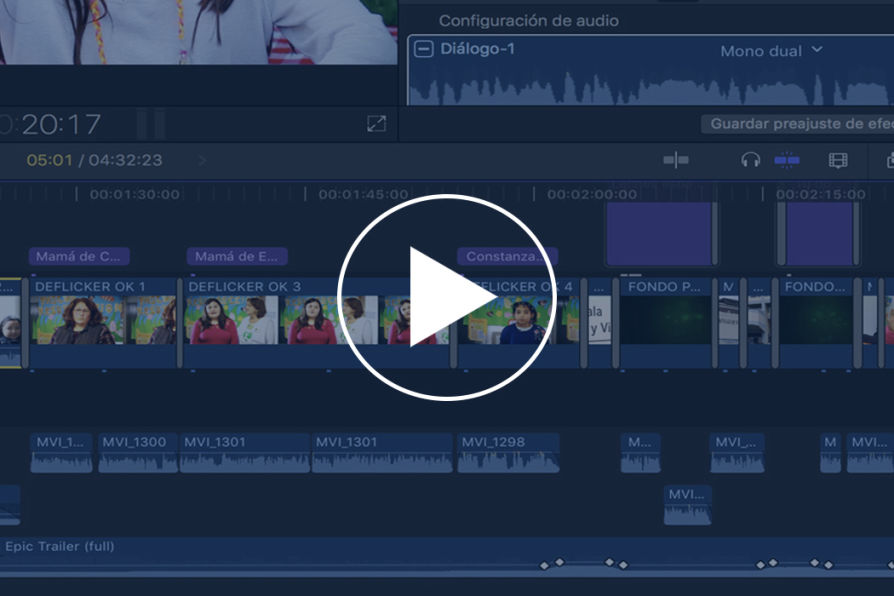Image resolution: width=894 pixels, height=596 pixels.
Task: Click the fullscreen viewer expand icon
Action: click(376, 125)
